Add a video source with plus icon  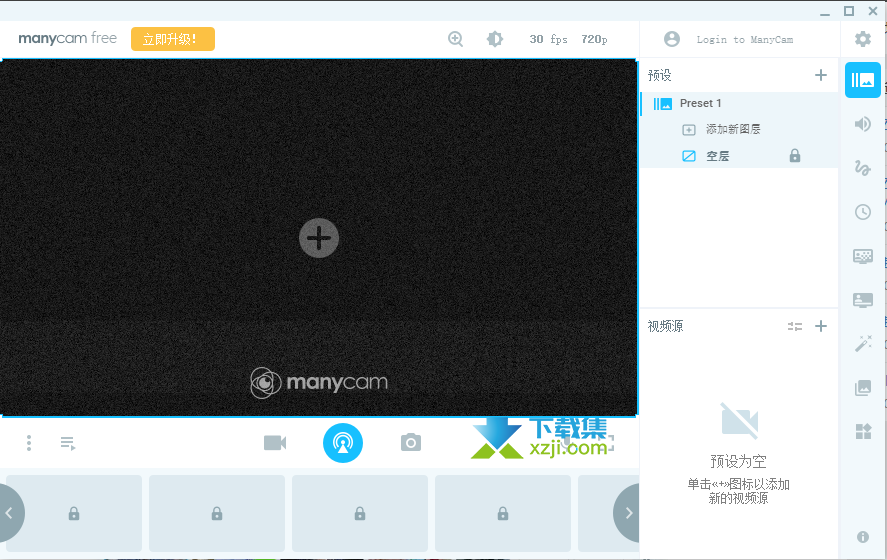coord(821,326)
